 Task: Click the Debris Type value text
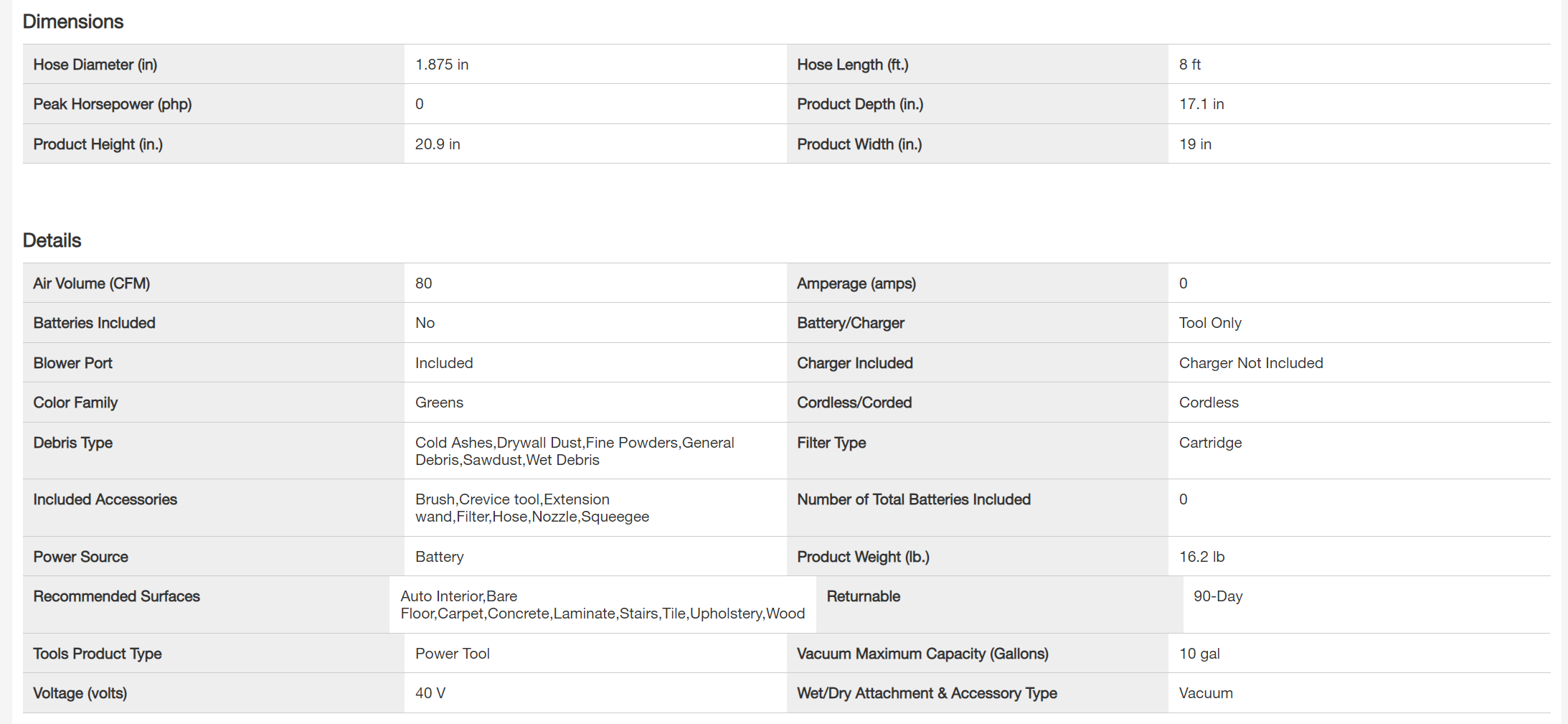(574, 451)
